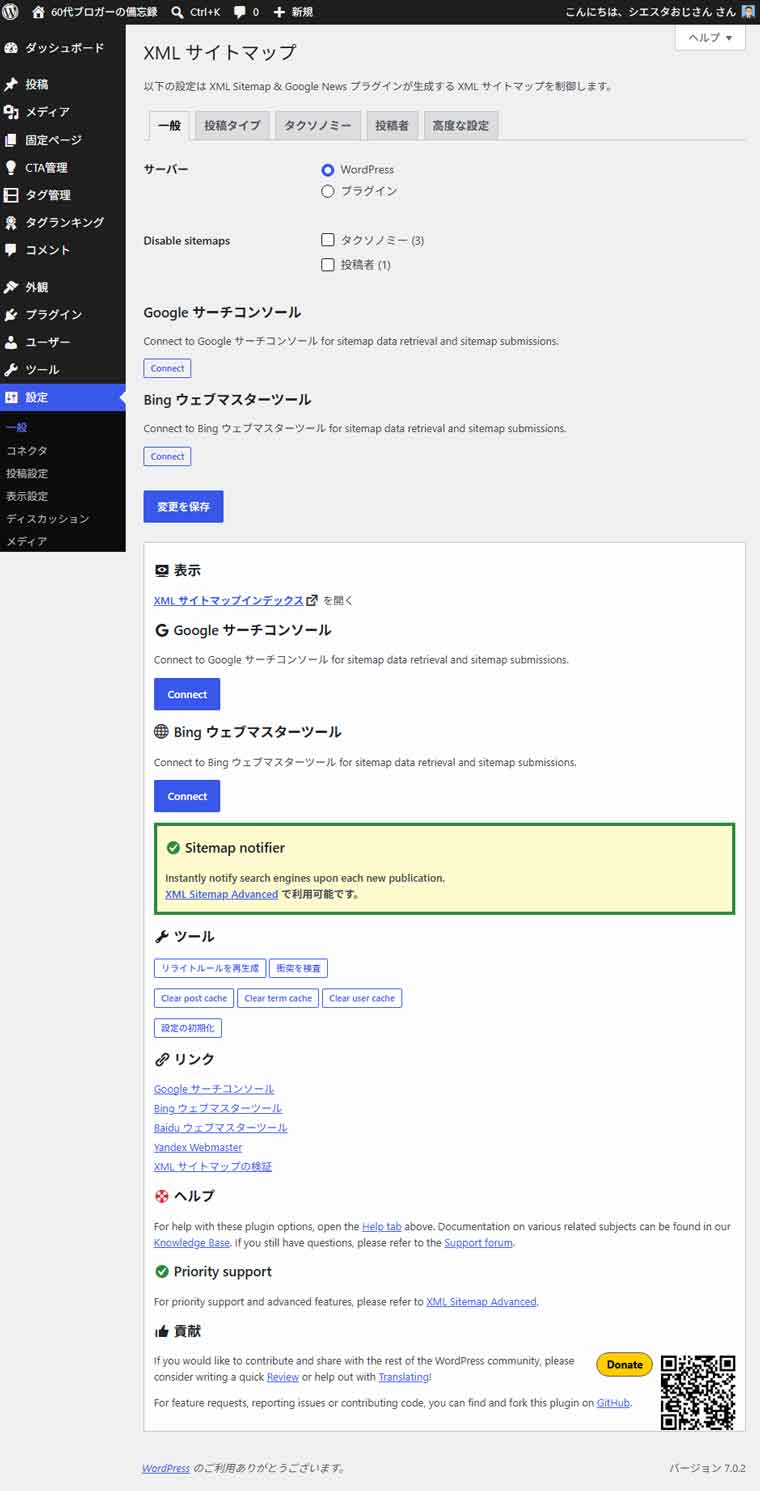Click the タグランキング award icon

[11, 222]
